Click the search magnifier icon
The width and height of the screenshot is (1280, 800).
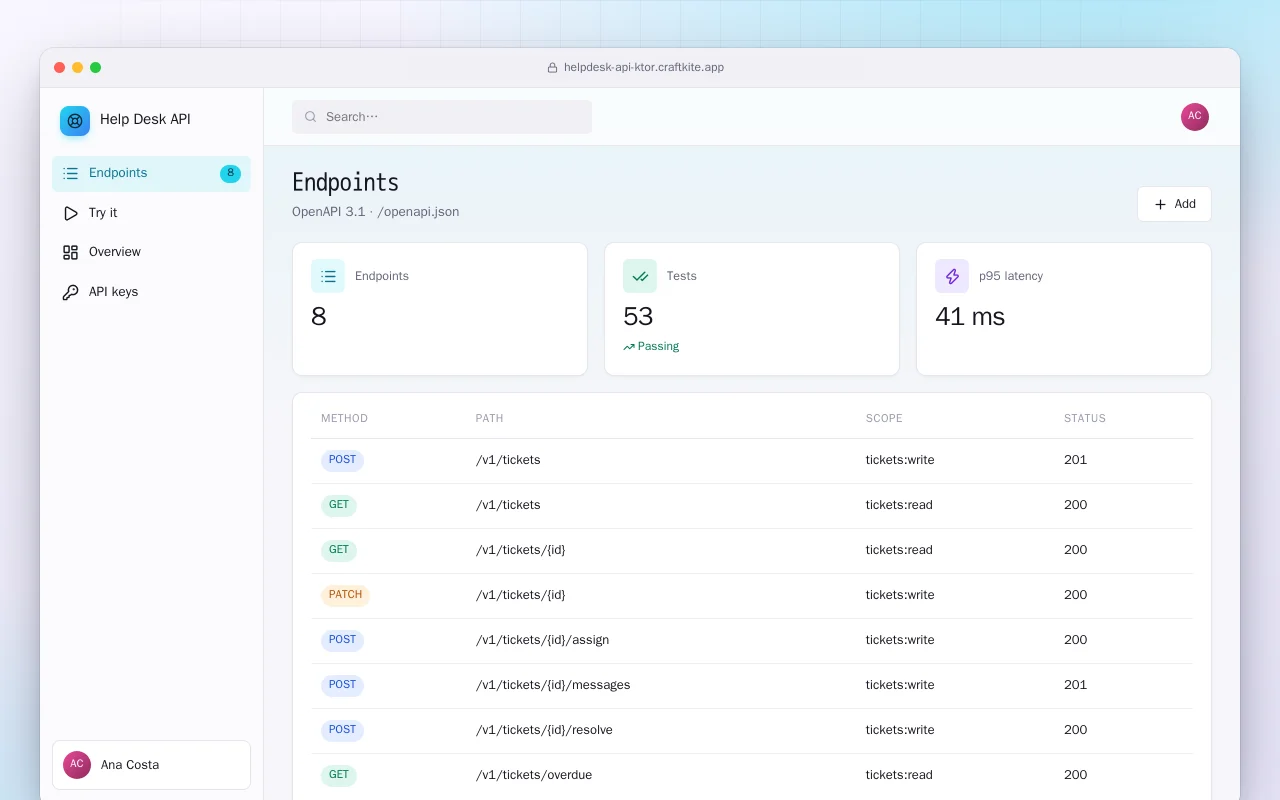311,117
